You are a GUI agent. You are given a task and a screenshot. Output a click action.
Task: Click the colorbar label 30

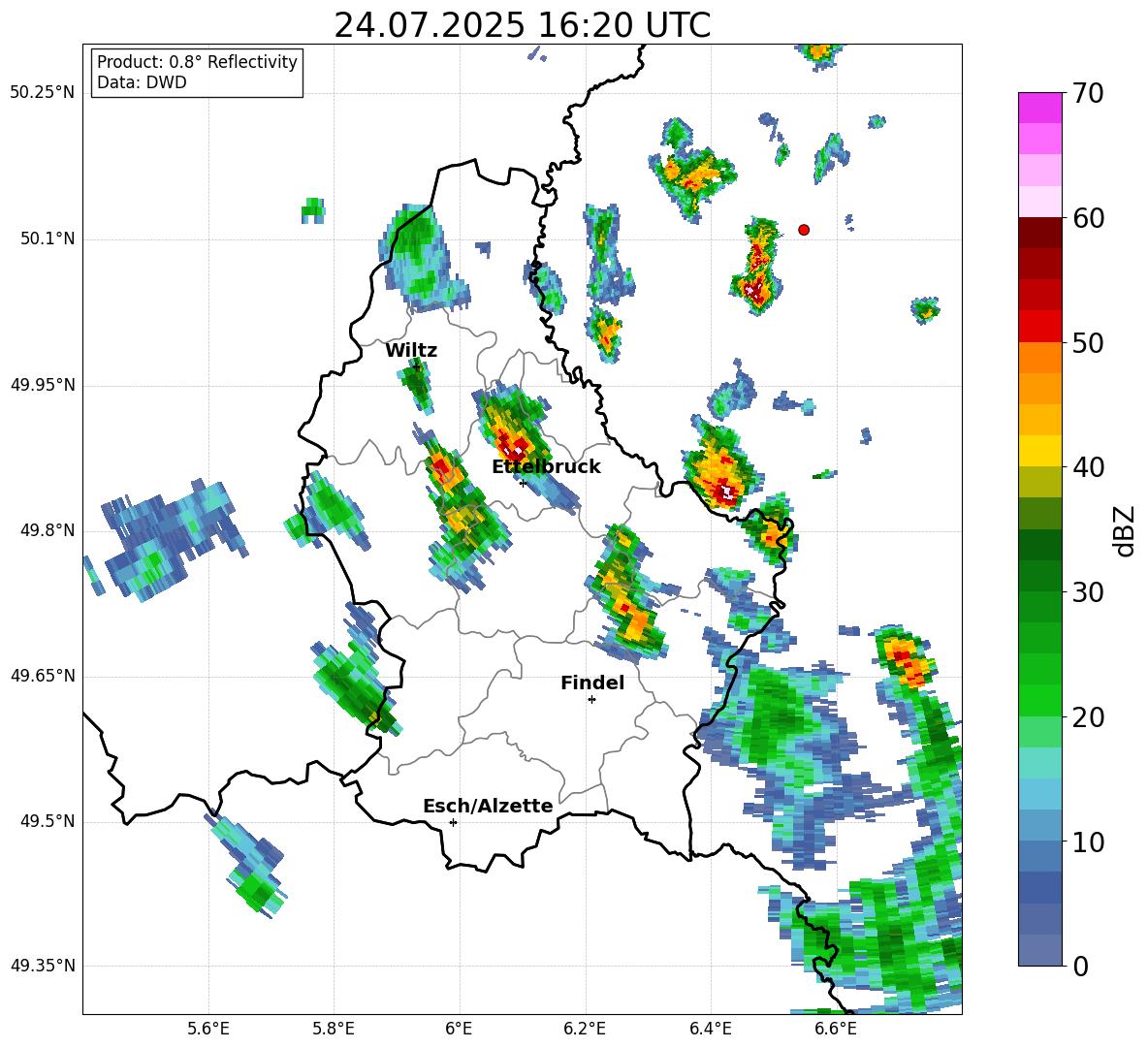click(1087, 592)
